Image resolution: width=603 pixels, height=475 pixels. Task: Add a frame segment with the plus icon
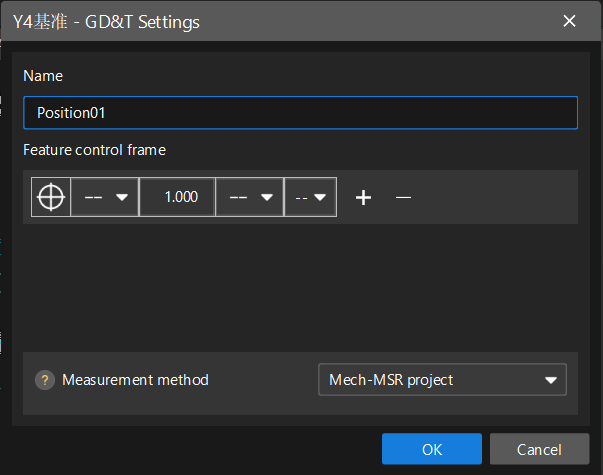pyautogui.click(x=364, y=197)
